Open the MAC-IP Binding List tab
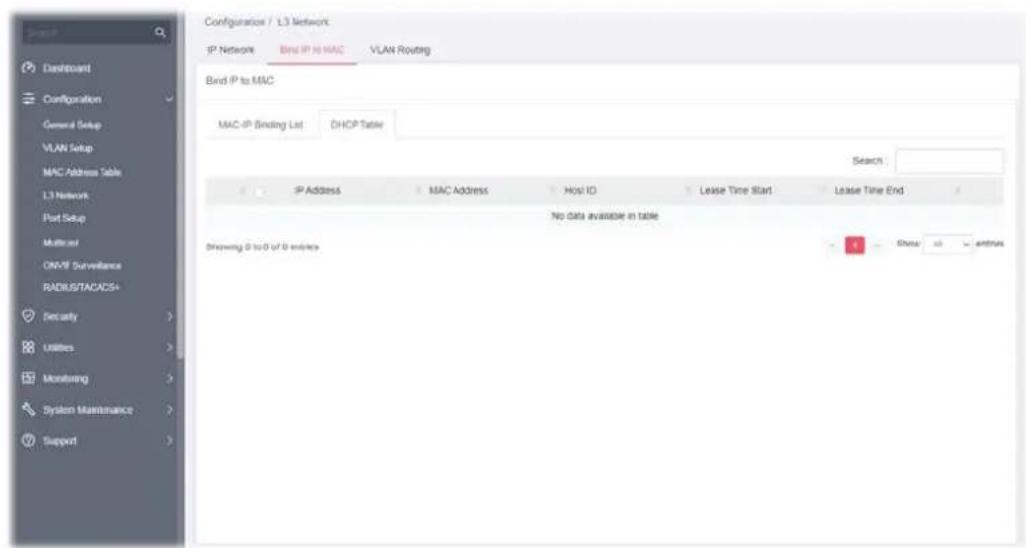The width and height of the screenshot is (1026, 548). tap(260, 124)
